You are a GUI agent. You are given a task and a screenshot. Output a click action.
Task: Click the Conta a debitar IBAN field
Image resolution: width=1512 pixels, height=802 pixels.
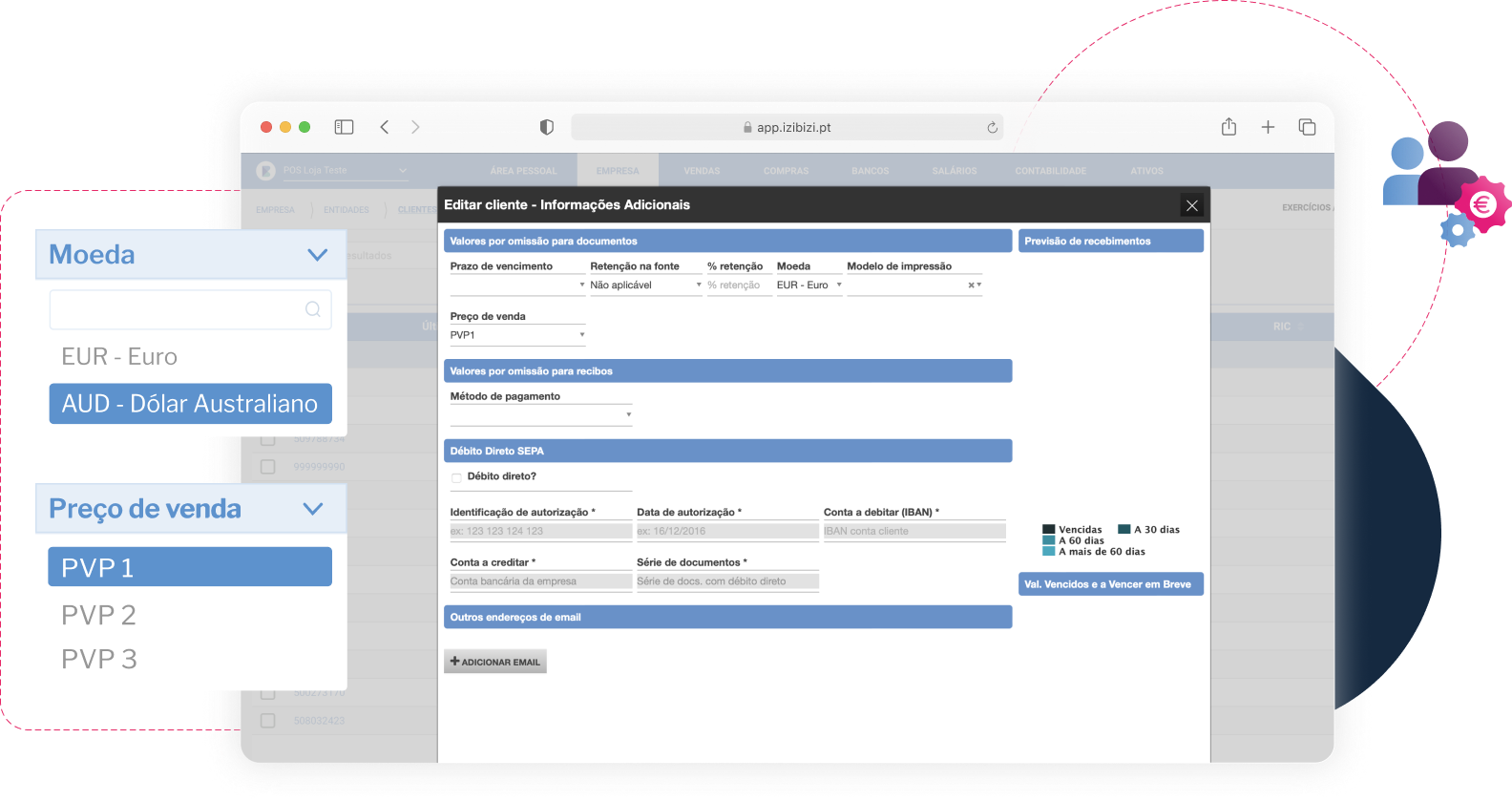(913, 531)
